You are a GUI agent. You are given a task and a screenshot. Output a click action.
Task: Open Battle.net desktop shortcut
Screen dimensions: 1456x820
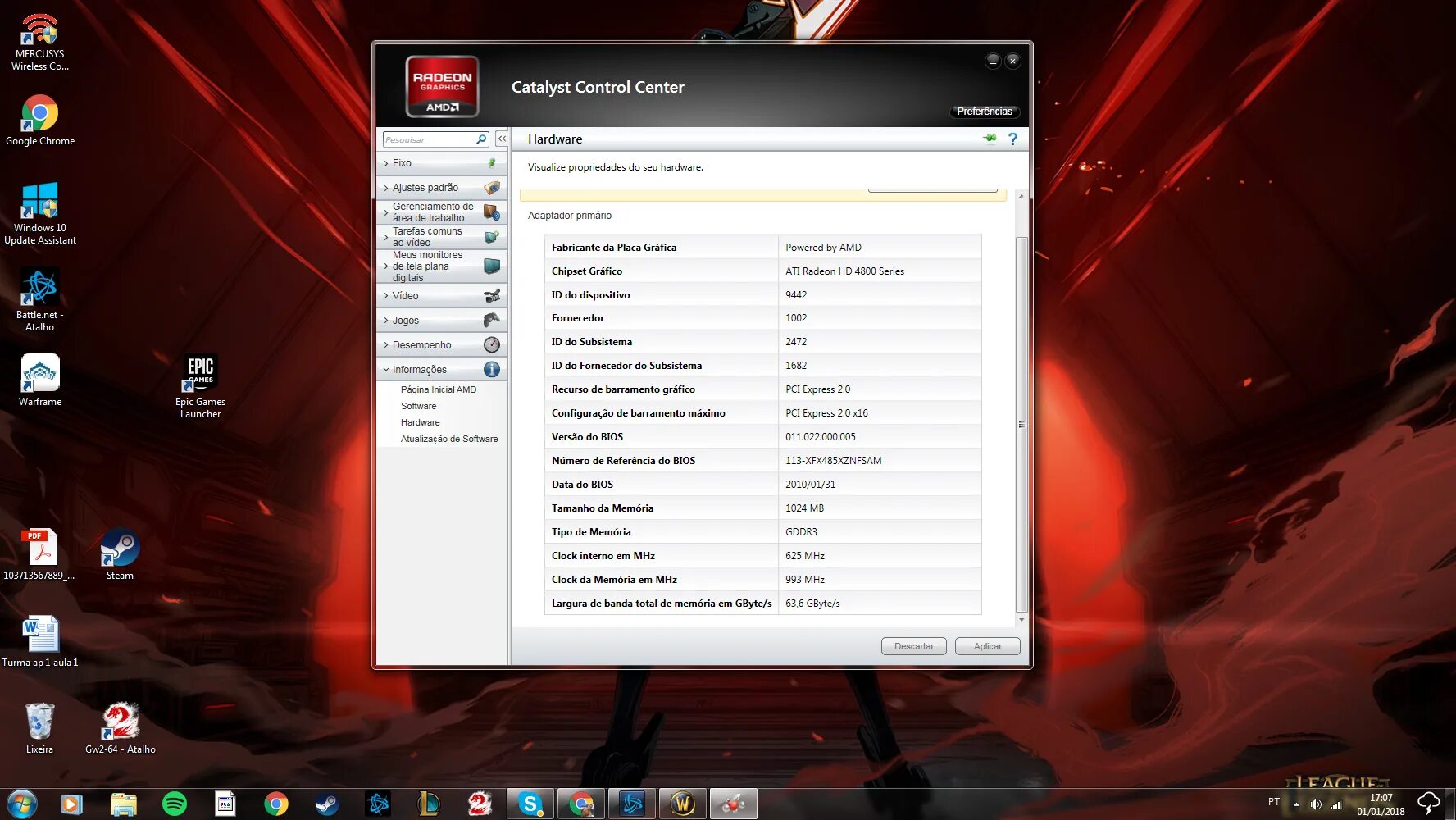point(39,300)
